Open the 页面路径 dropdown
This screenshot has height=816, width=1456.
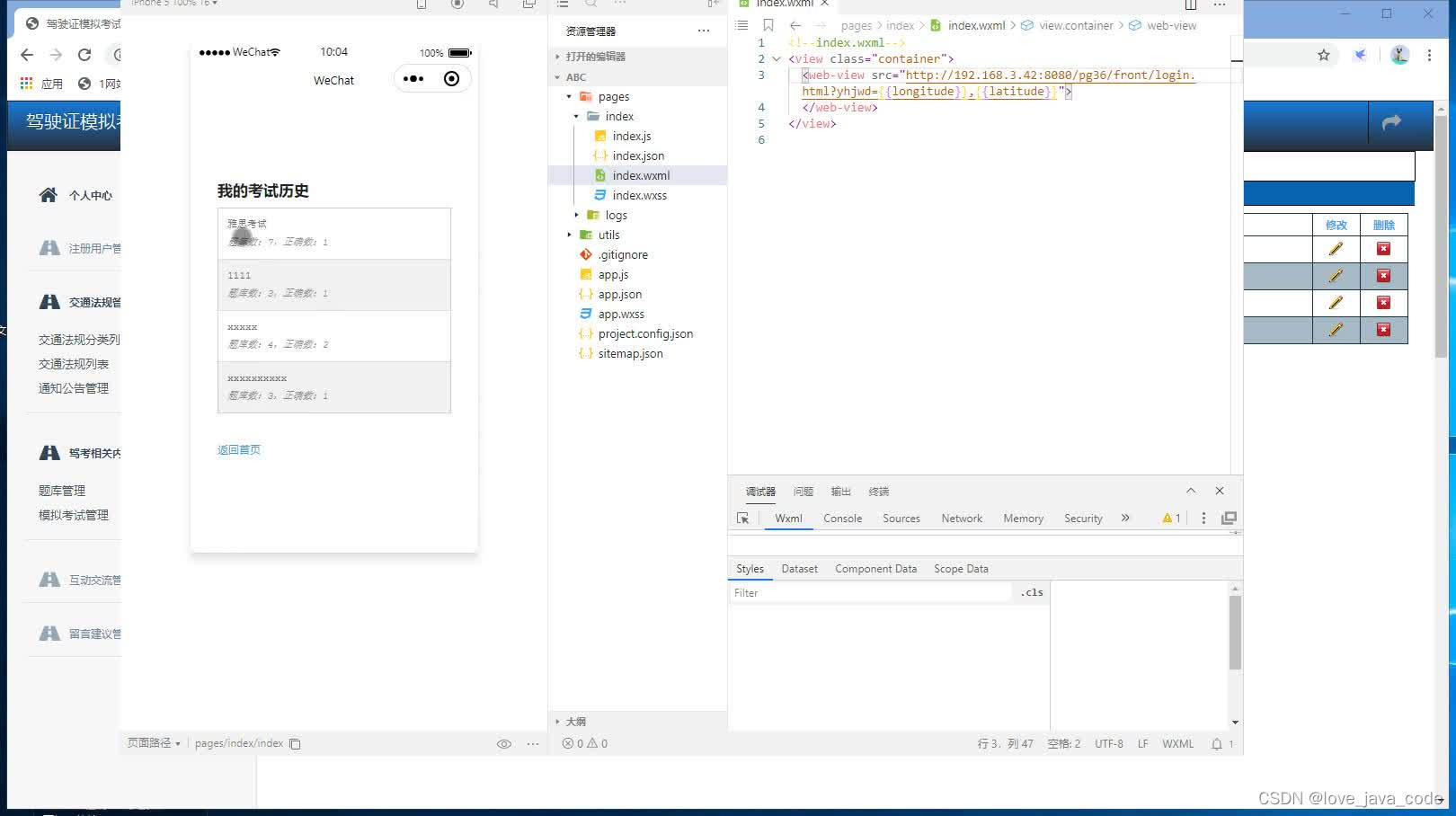pyautogui.click(x=154, y=743)
